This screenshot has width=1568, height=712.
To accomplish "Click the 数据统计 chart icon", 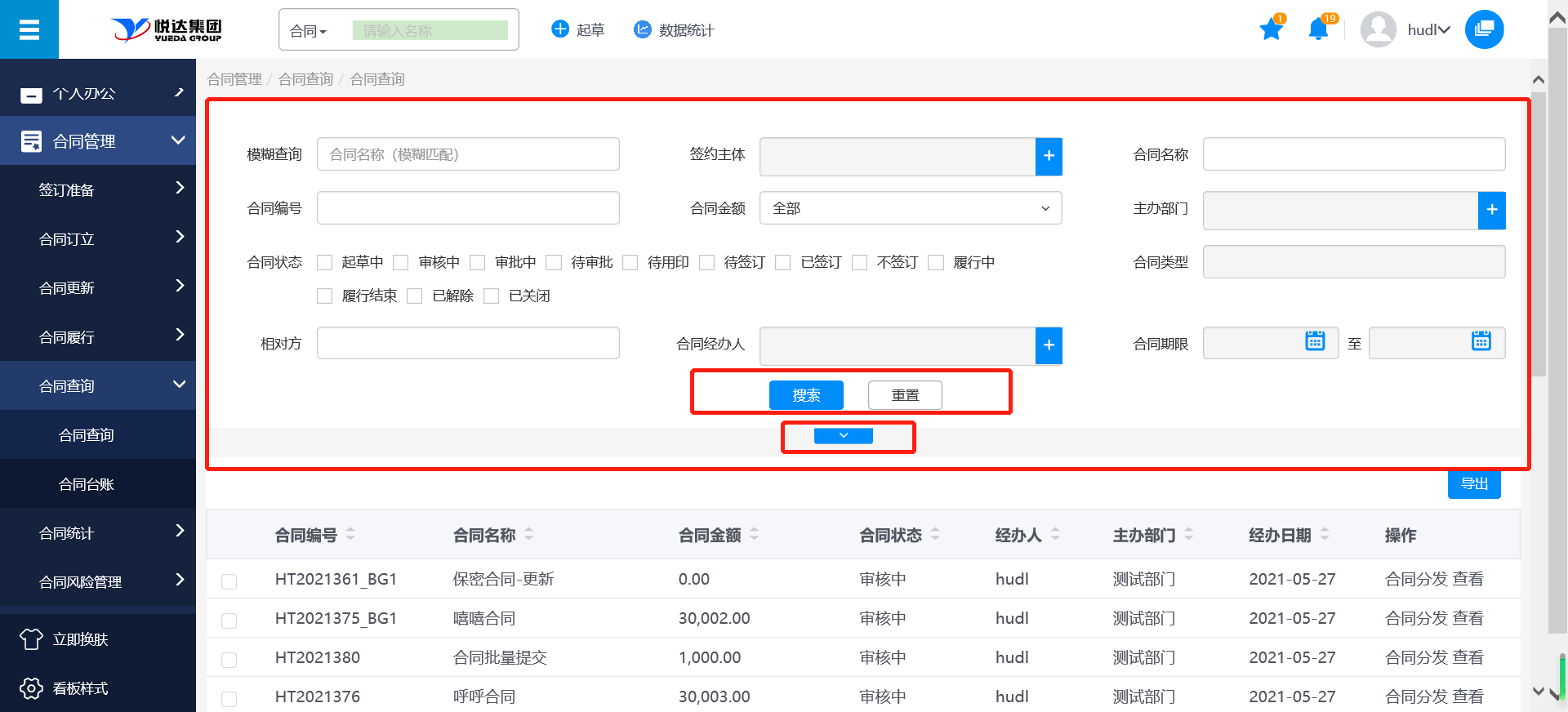I will coord(643,29).
